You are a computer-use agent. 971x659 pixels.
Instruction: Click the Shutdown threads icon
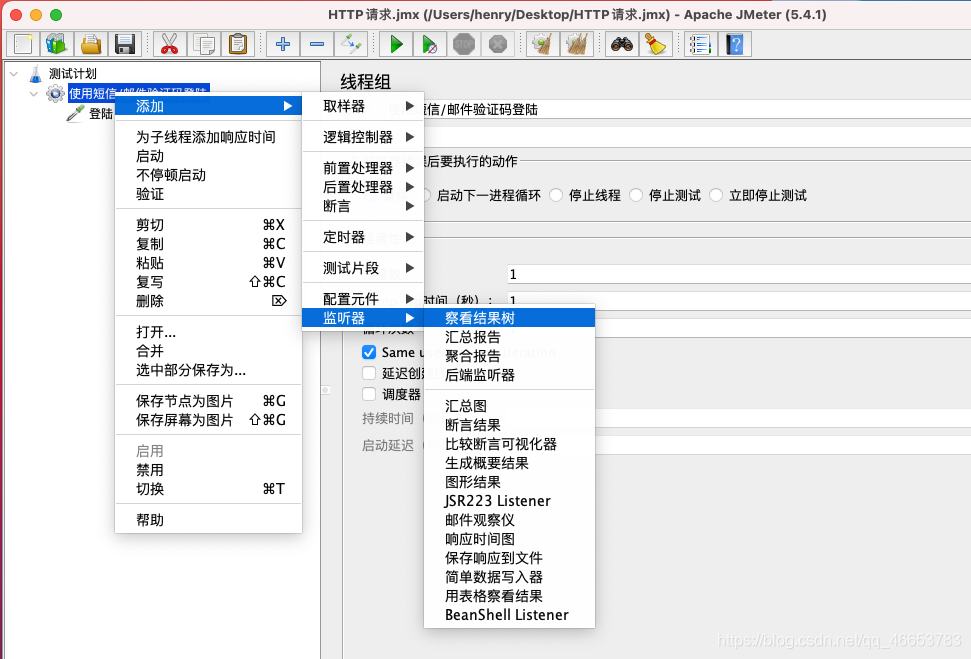pos(498,44)
